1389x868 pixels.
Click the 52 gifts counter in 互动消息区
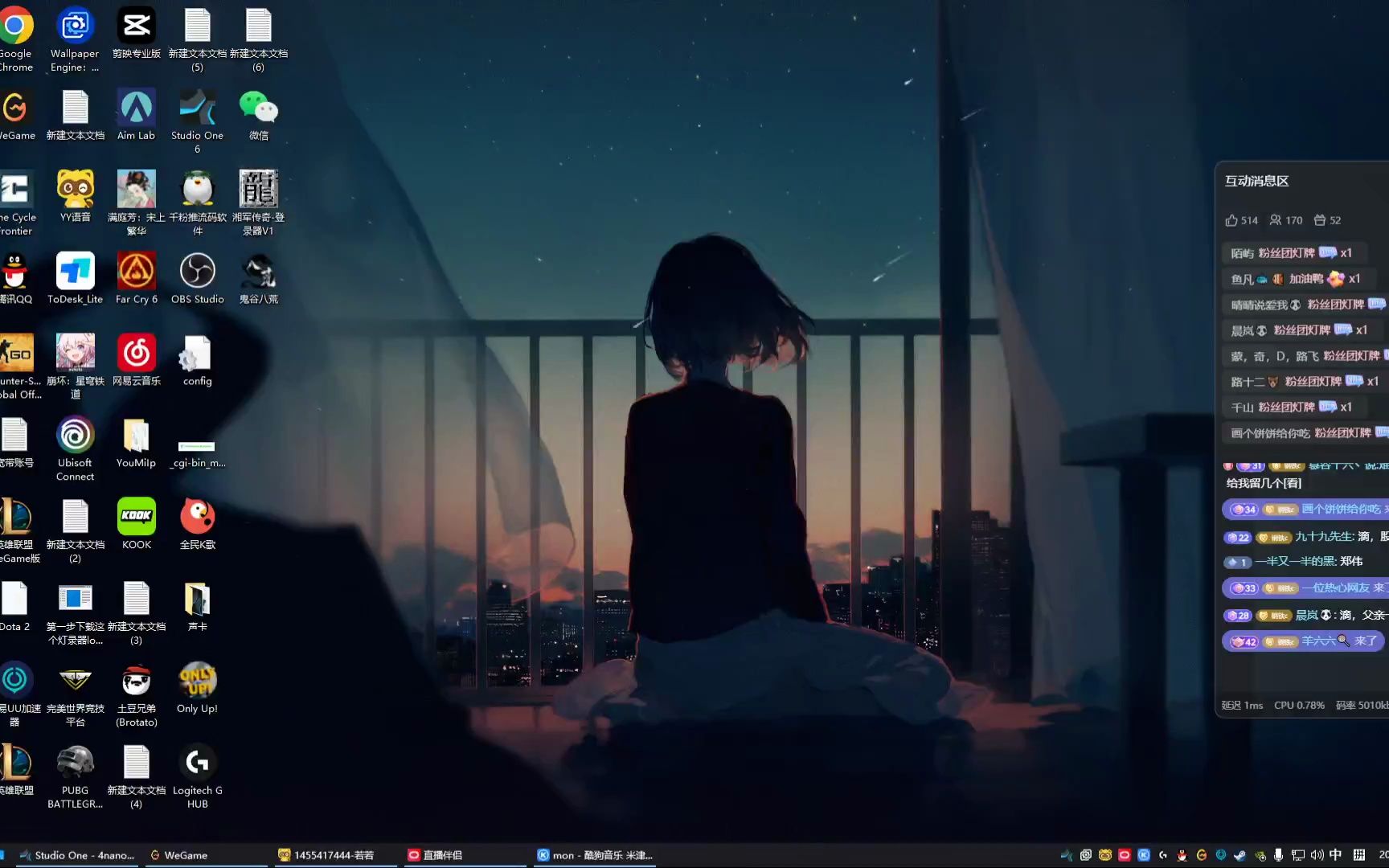(1328, 220)
